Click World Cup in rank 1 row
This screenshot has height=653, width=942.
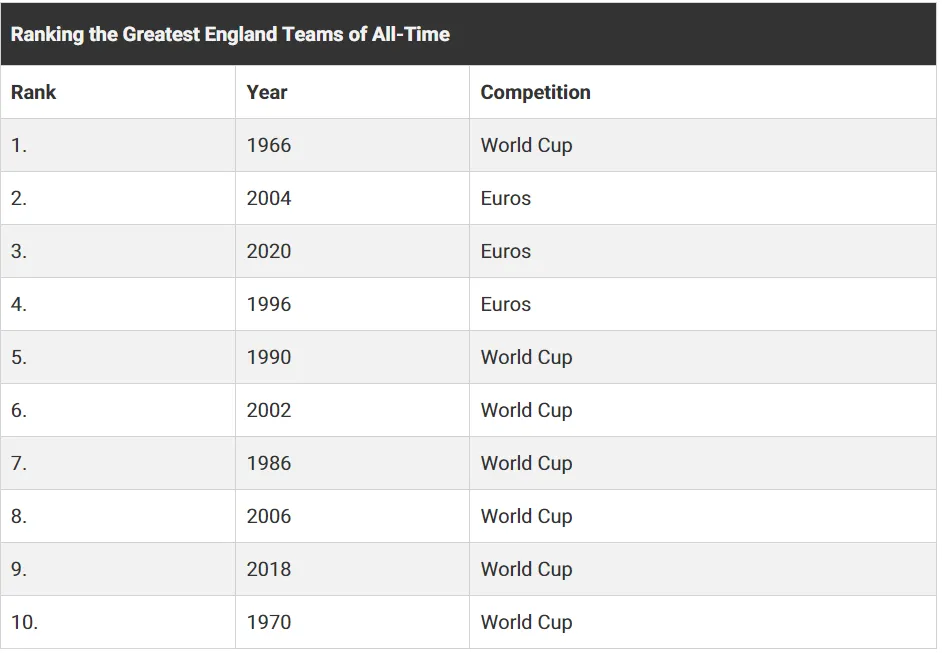(x=526, y=145)
